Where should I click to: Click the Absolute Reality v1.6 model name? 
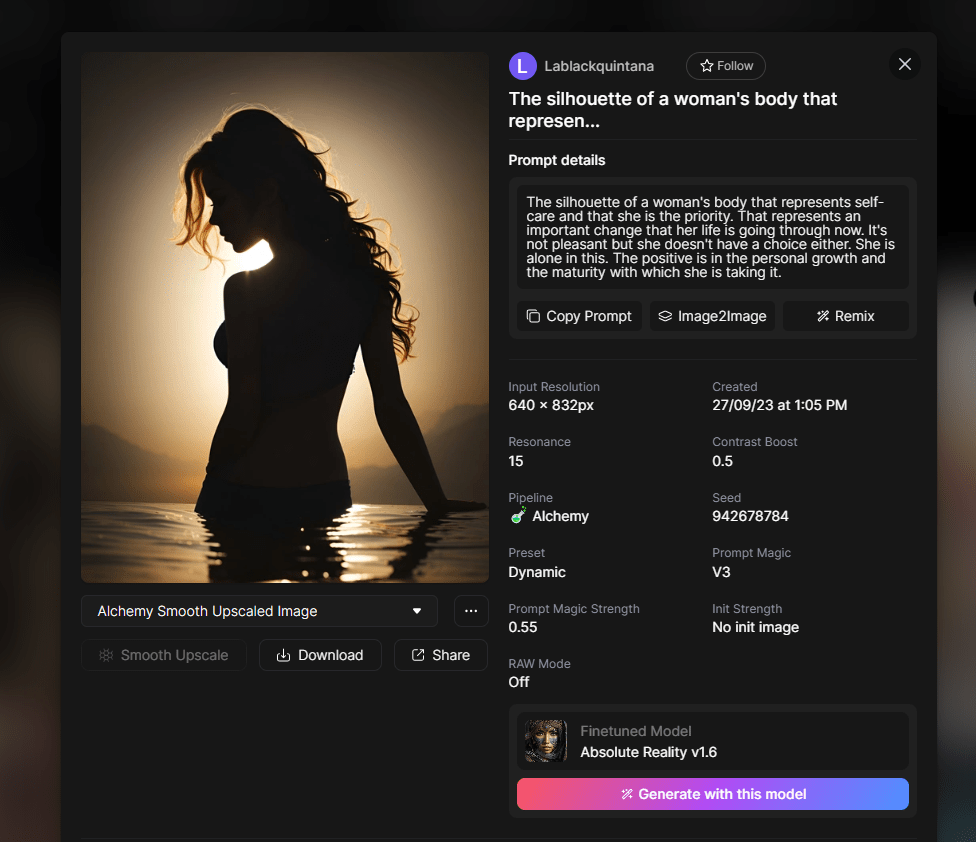tap(648, 752)
